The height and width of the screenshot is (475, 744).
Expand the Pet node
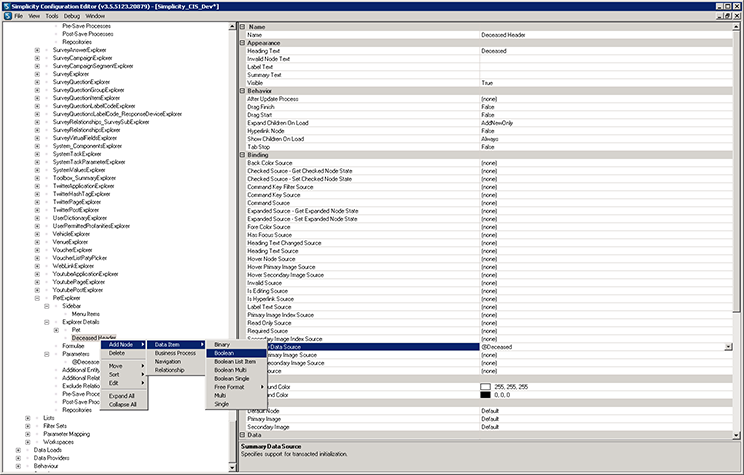click(x=56, y=330)
